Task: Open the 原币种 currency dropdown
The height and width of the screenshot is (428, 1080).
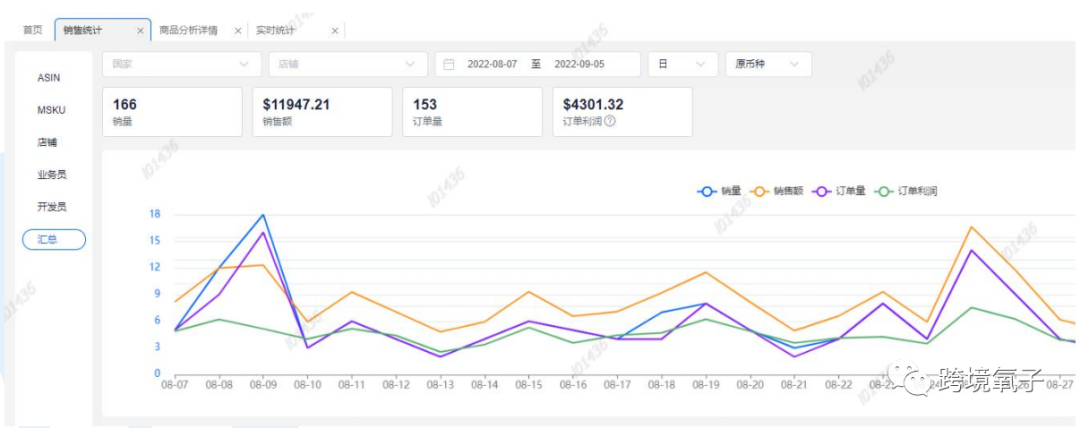Action: point(768,64)
